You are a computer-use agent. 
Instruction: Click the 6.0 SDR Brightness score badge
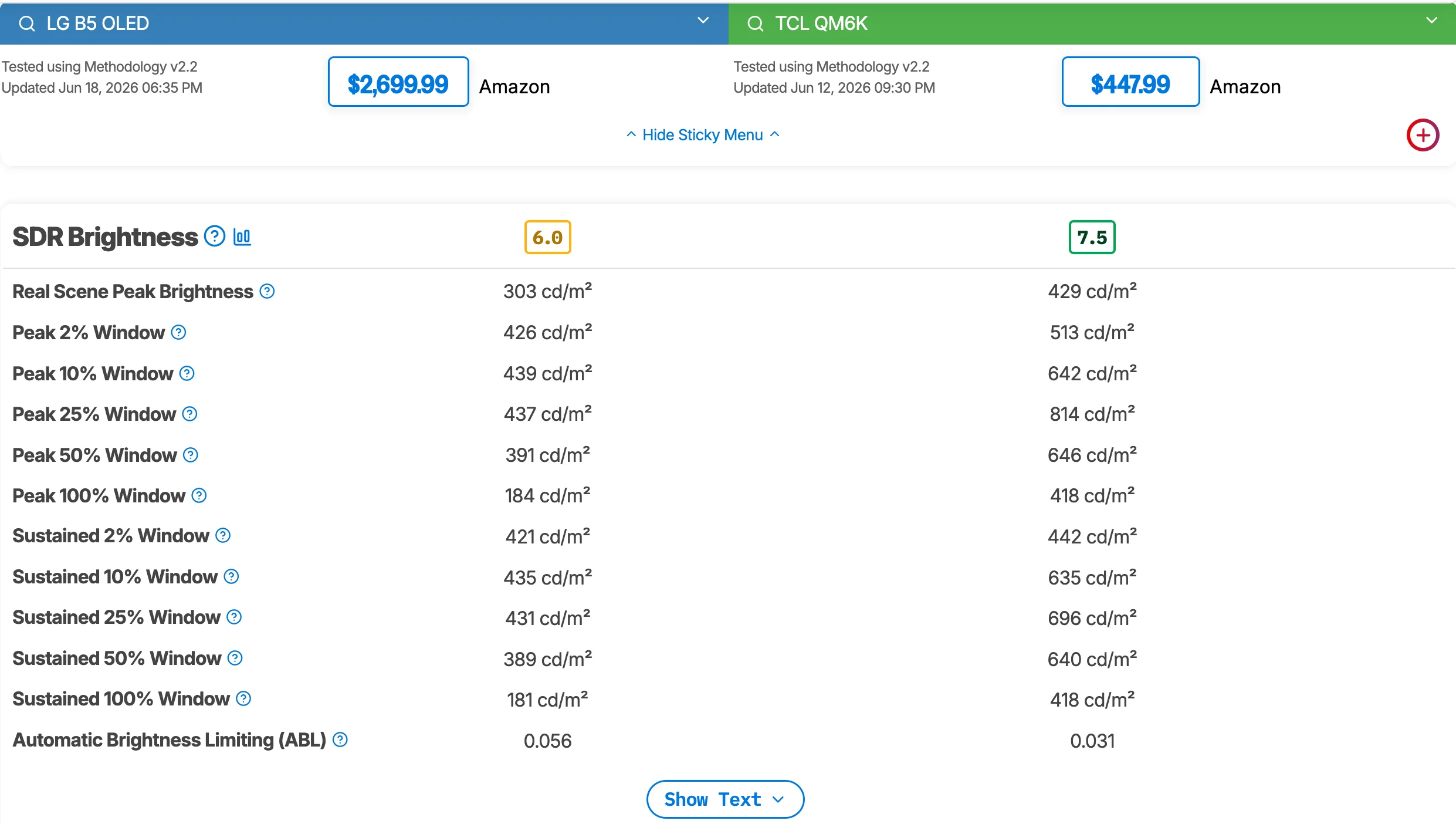[547, 237]
